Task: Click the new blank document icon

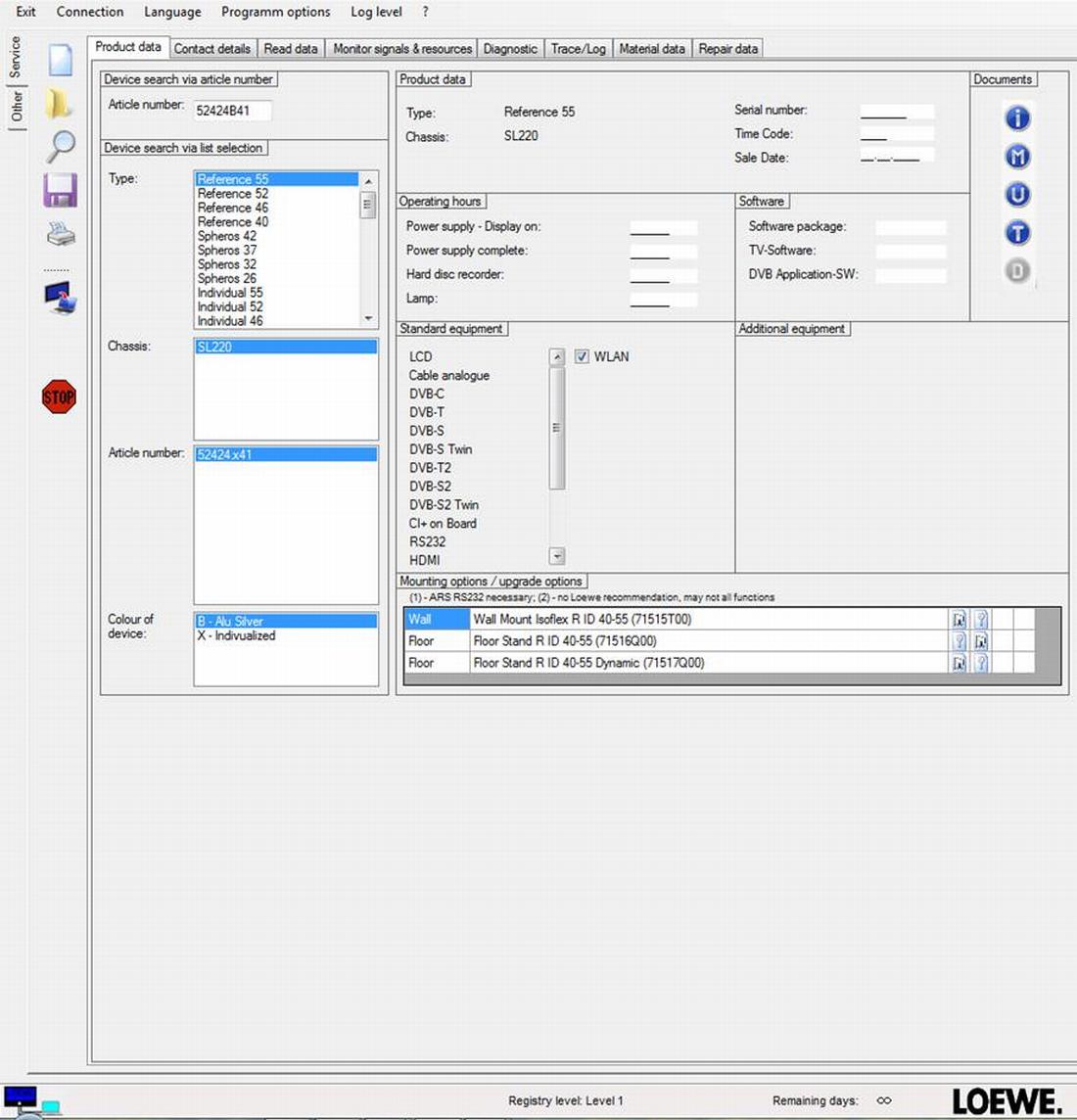Action: (x=61, y=59)
